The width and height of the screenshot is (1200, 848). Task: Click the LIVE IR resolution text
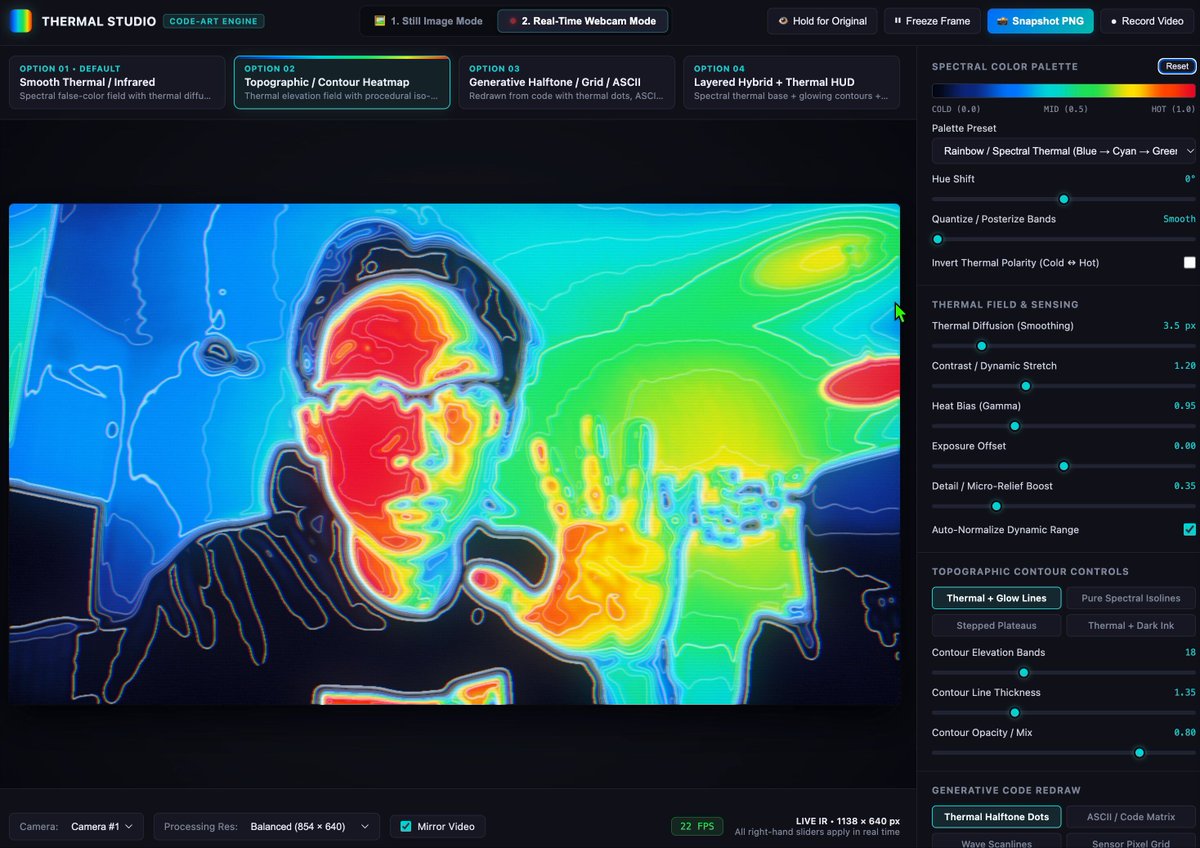848,821
